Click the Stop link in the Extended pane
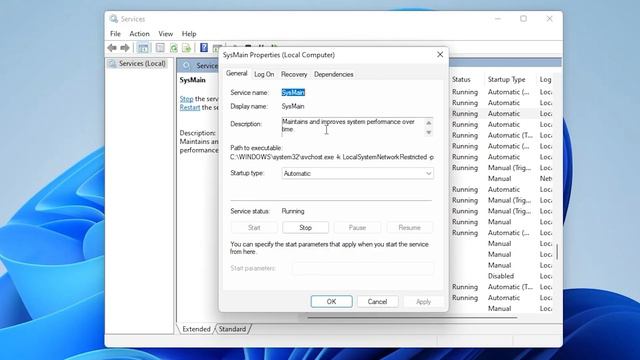This screenshot has width=640, height=360. [187, 99]
